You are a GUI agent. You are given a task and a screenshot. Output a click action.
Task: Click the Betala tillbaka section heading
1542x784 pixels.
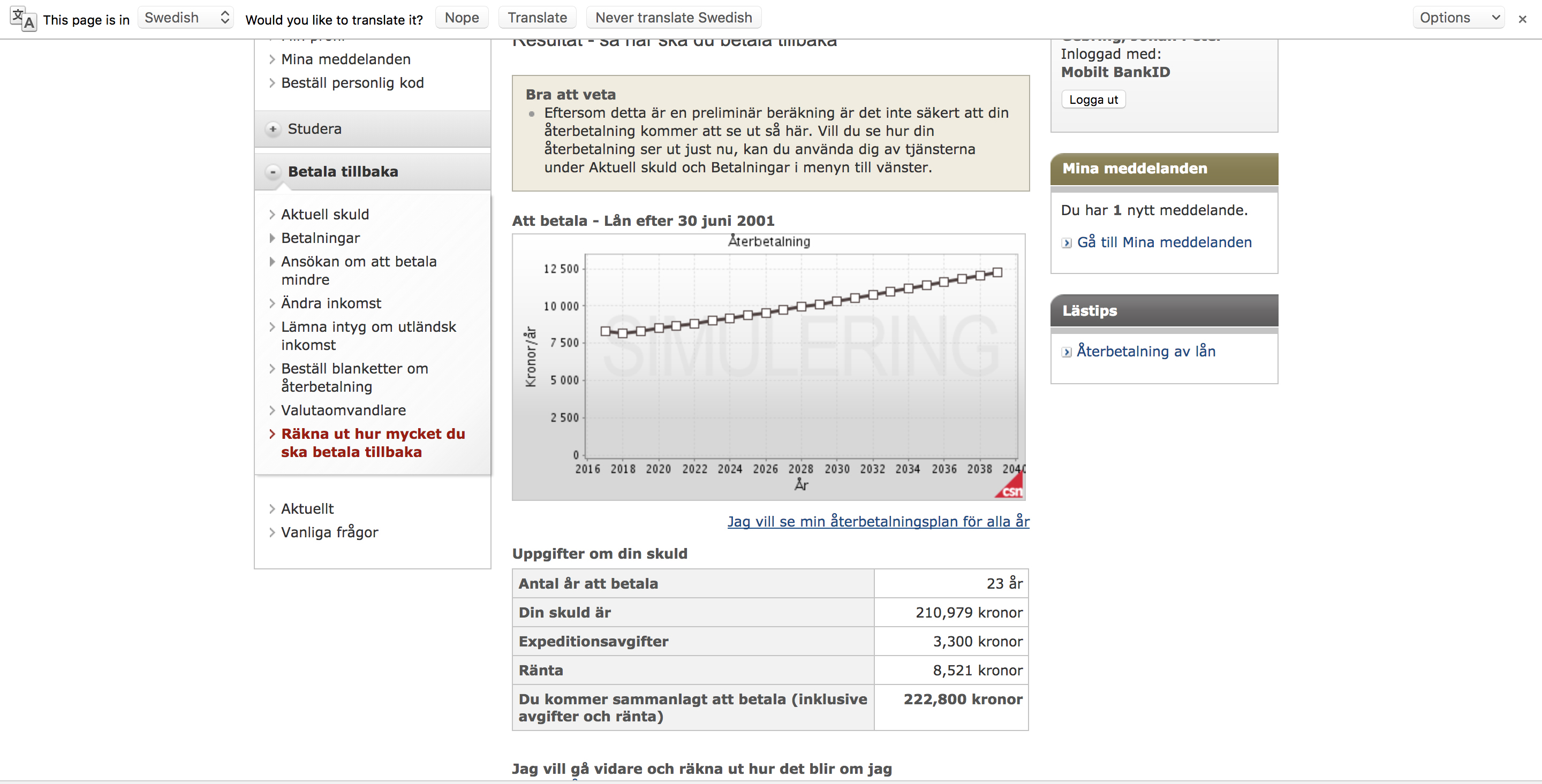(x=343, y=172)
